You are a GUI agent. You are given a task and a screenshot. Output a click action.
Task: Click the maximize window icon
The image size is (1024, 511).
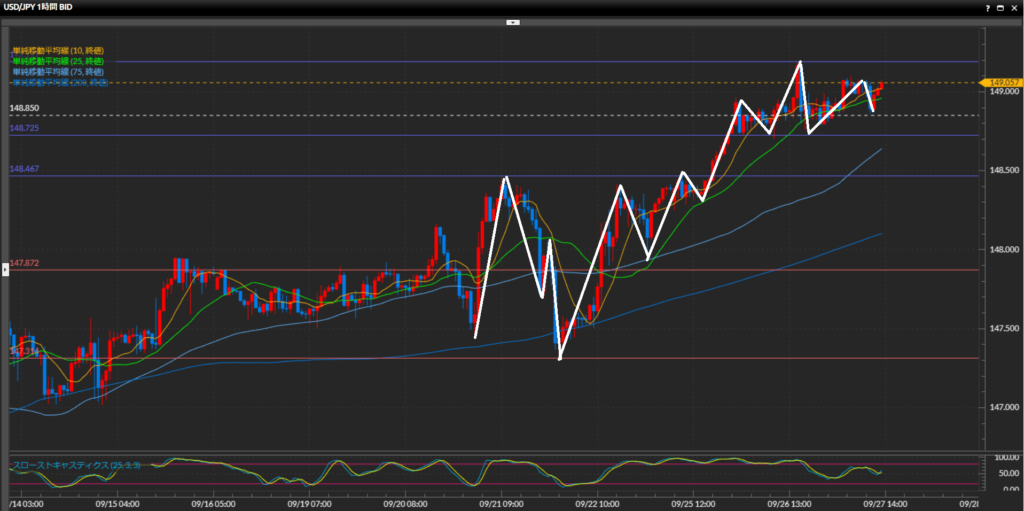coord(1000,7)
